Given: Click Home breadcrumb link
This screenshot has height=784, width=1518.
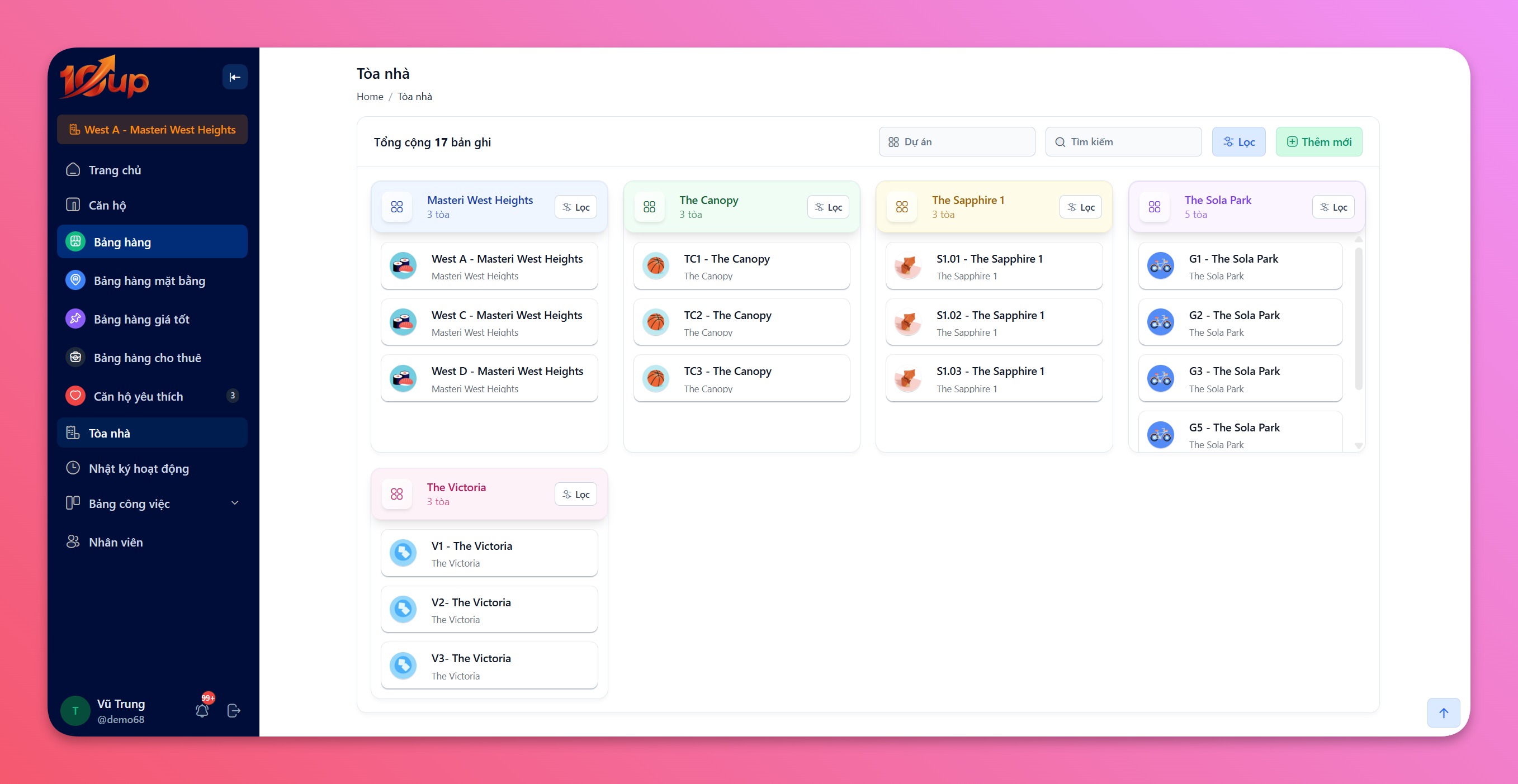Looking at the screenshot, I should point(370,97).
